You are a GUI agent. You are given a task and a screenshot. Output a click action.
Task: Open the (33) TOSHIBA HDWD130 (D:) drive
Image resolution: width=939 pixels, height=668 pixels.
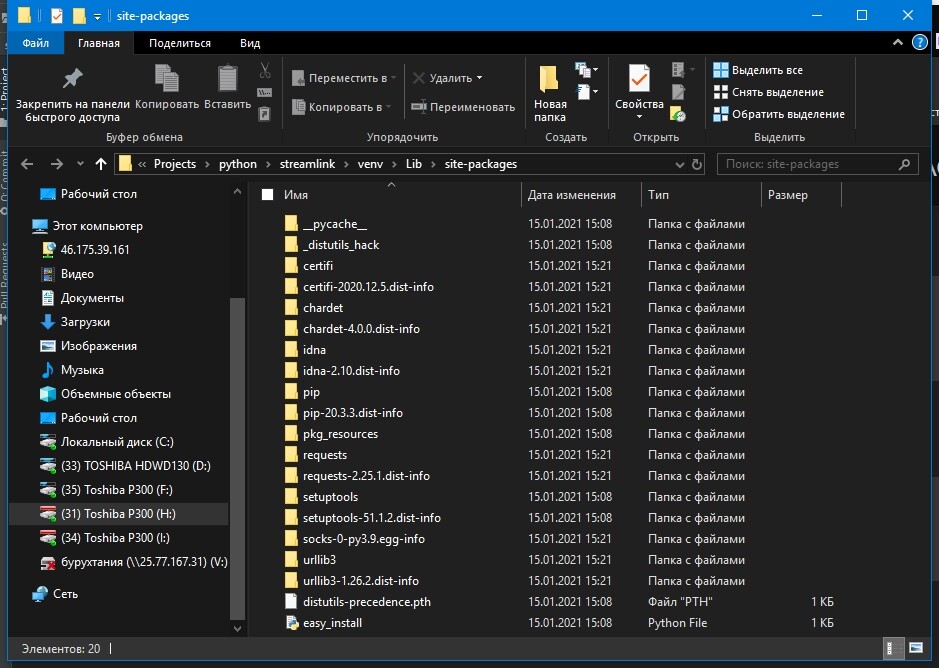tap(135, 466)
